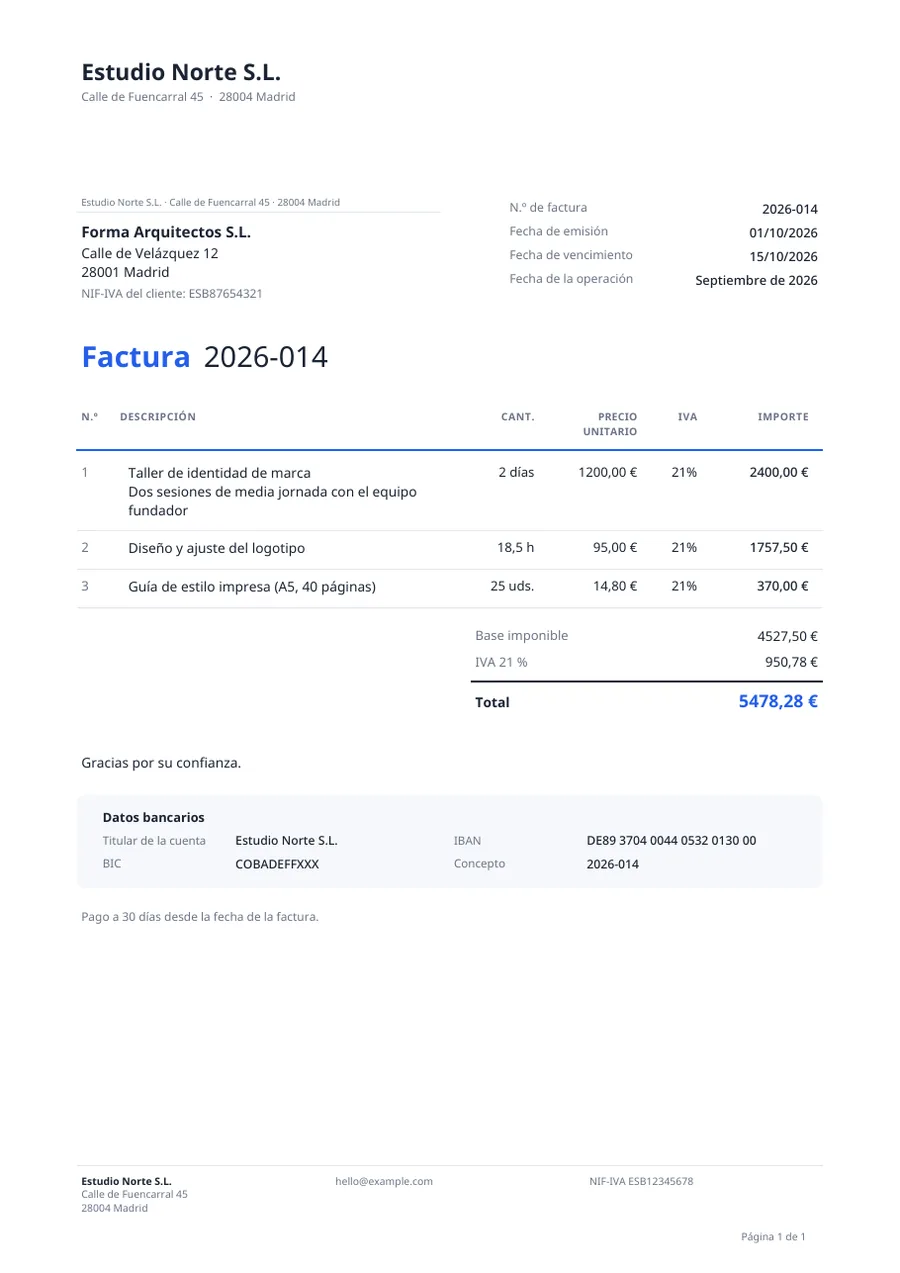Select amount '370,00 €'
Screen dimensions: 900x1273
[783, 586]
